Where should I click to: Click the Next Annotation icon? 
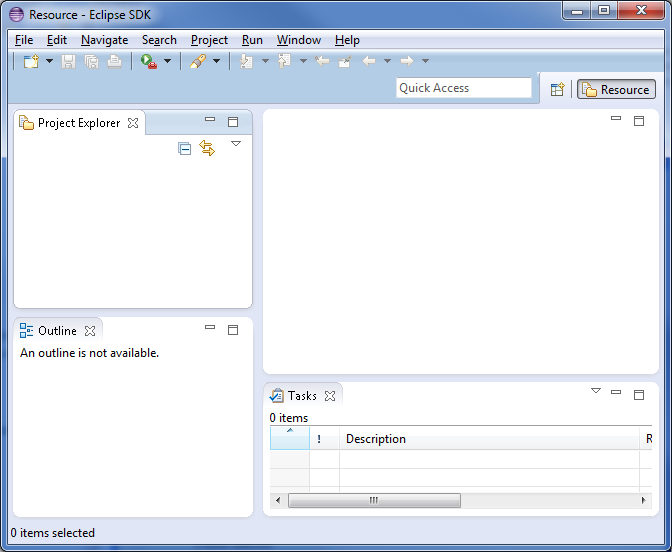coord(246,61)
